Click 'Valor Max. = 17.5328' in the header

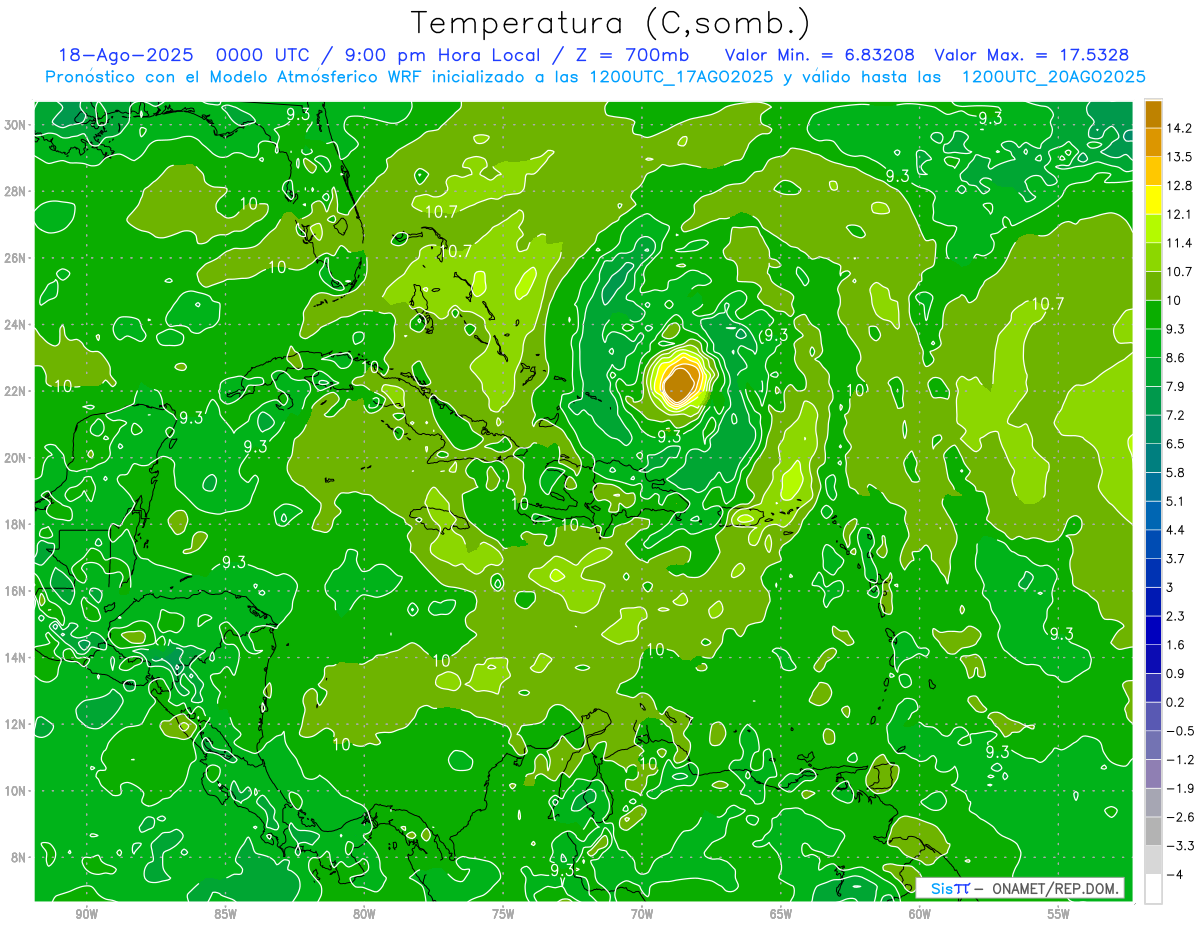[1032, 55]
